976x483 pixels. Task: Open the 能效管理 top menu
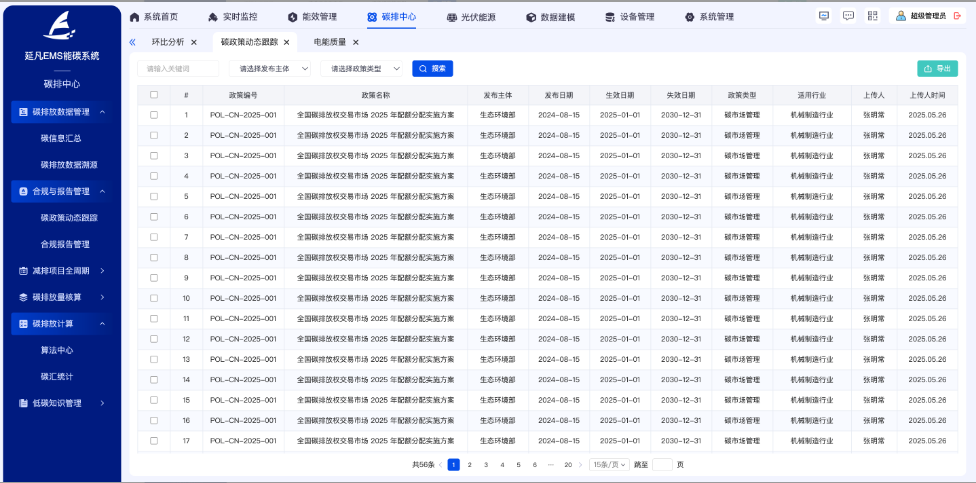click(x=311, y=17)
